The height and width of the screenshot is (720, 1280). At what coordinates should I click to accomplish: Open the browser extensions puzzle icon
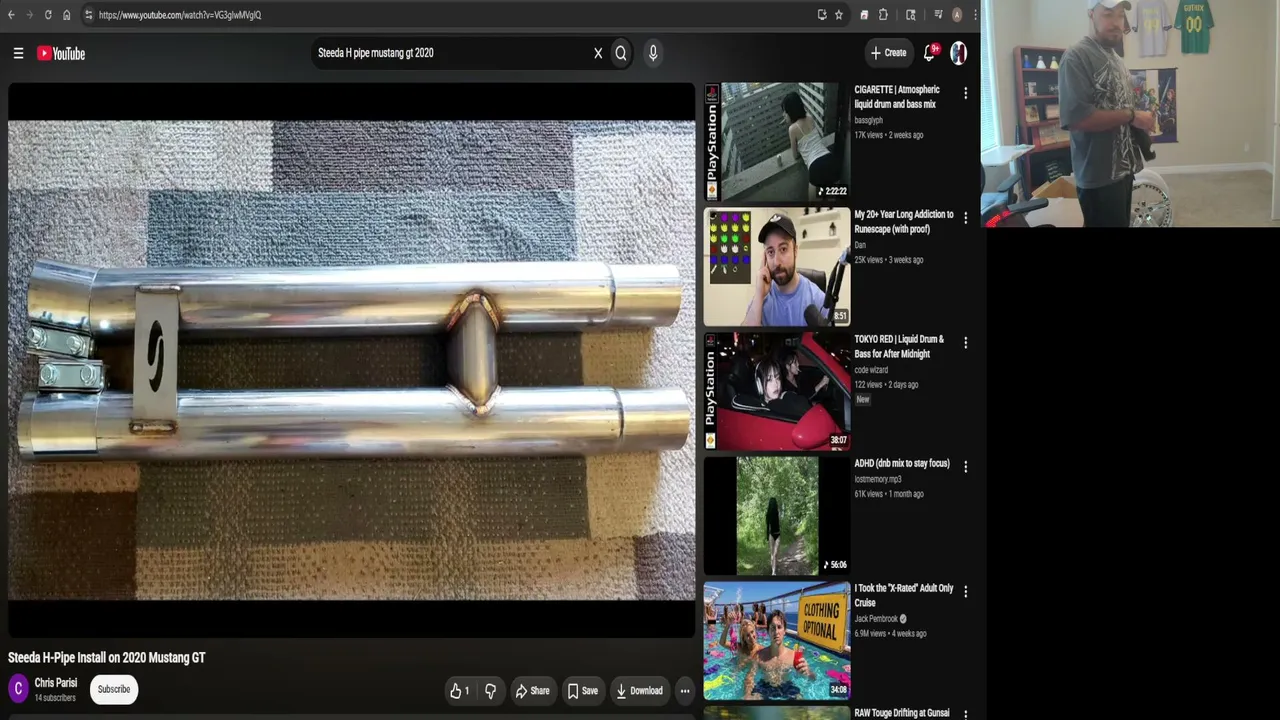(883, 15)
